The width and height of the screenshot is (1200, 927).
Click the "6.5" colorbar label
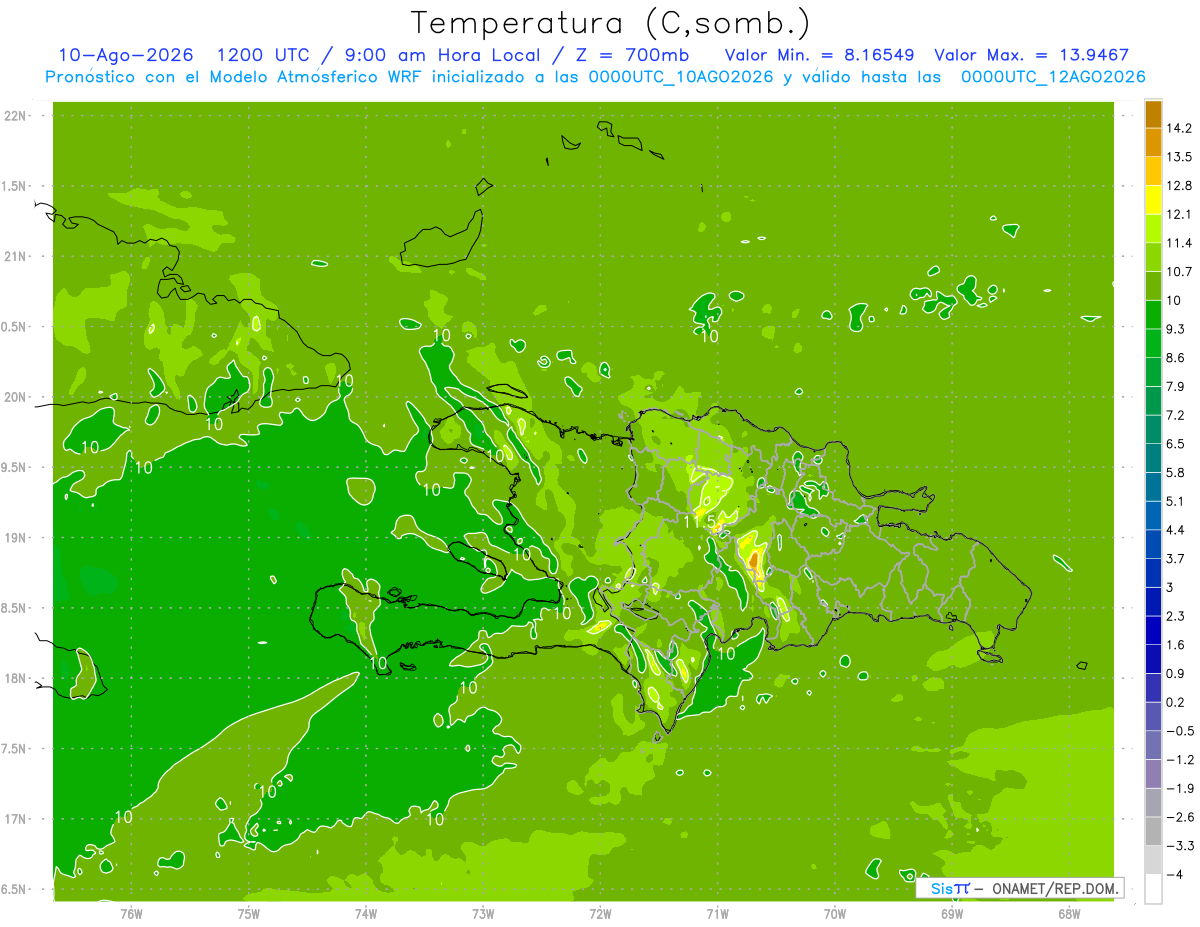tap(1176, 444)
